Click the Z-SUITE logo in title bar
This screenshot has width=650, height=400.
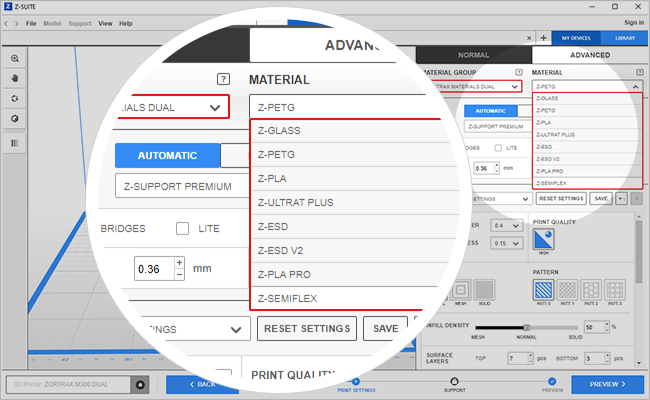8,7
